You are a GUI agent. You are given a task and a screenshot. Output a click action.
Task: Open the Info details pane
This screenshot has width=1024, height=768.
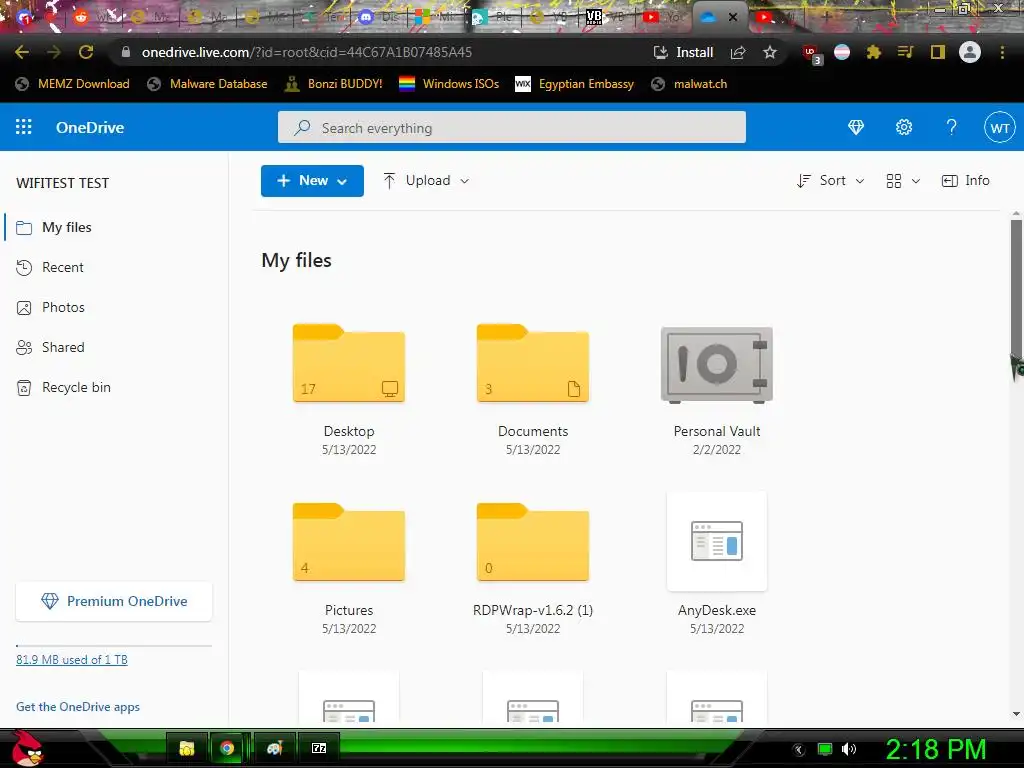965,181
